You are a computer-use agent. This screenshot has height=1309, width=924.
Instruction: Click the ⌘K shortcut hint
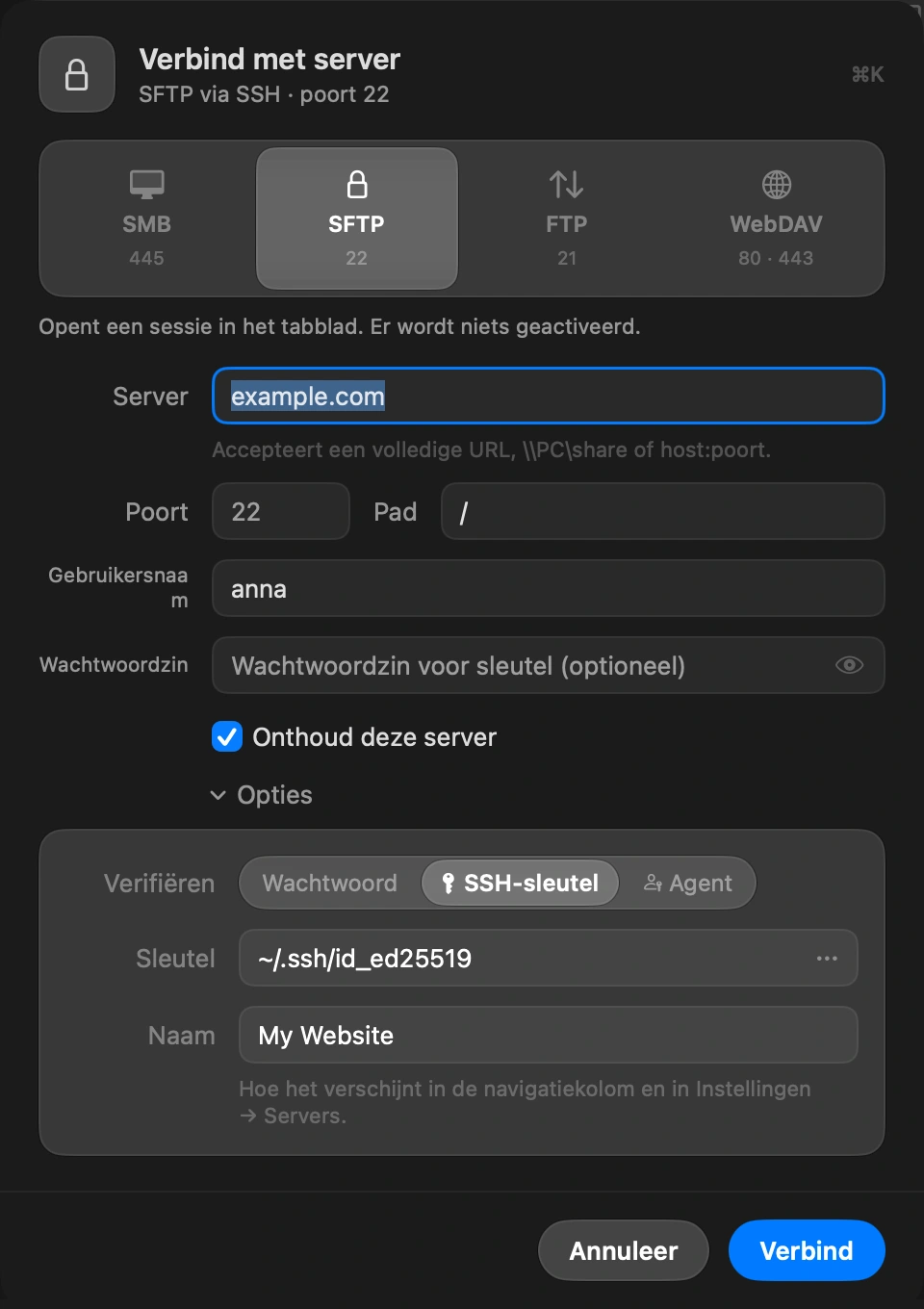click(x=867, y=75)
